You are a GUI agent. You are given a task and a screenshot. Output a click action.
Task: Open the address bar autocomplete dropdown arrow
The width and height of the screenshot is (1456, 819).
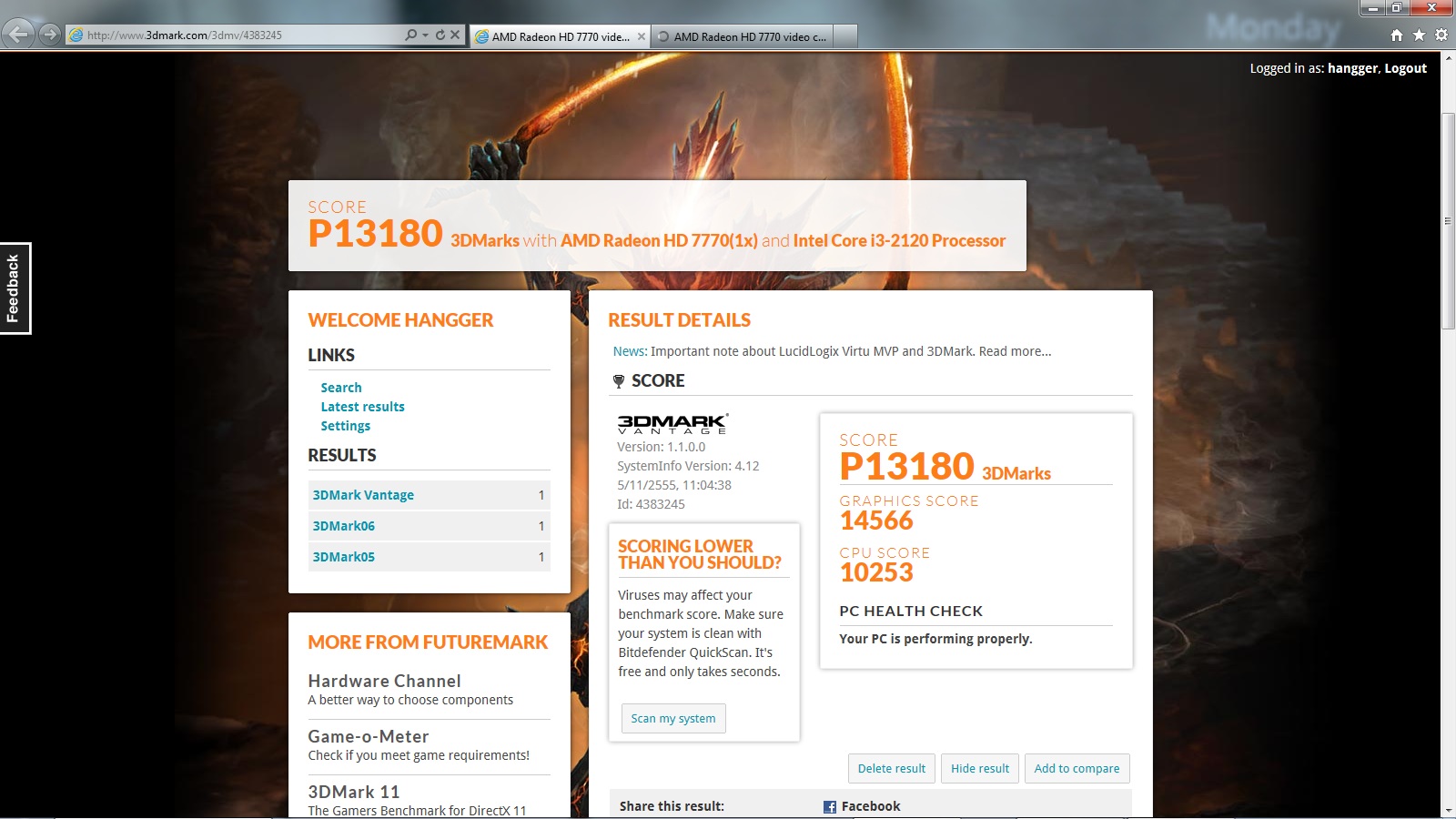(425, 35)
